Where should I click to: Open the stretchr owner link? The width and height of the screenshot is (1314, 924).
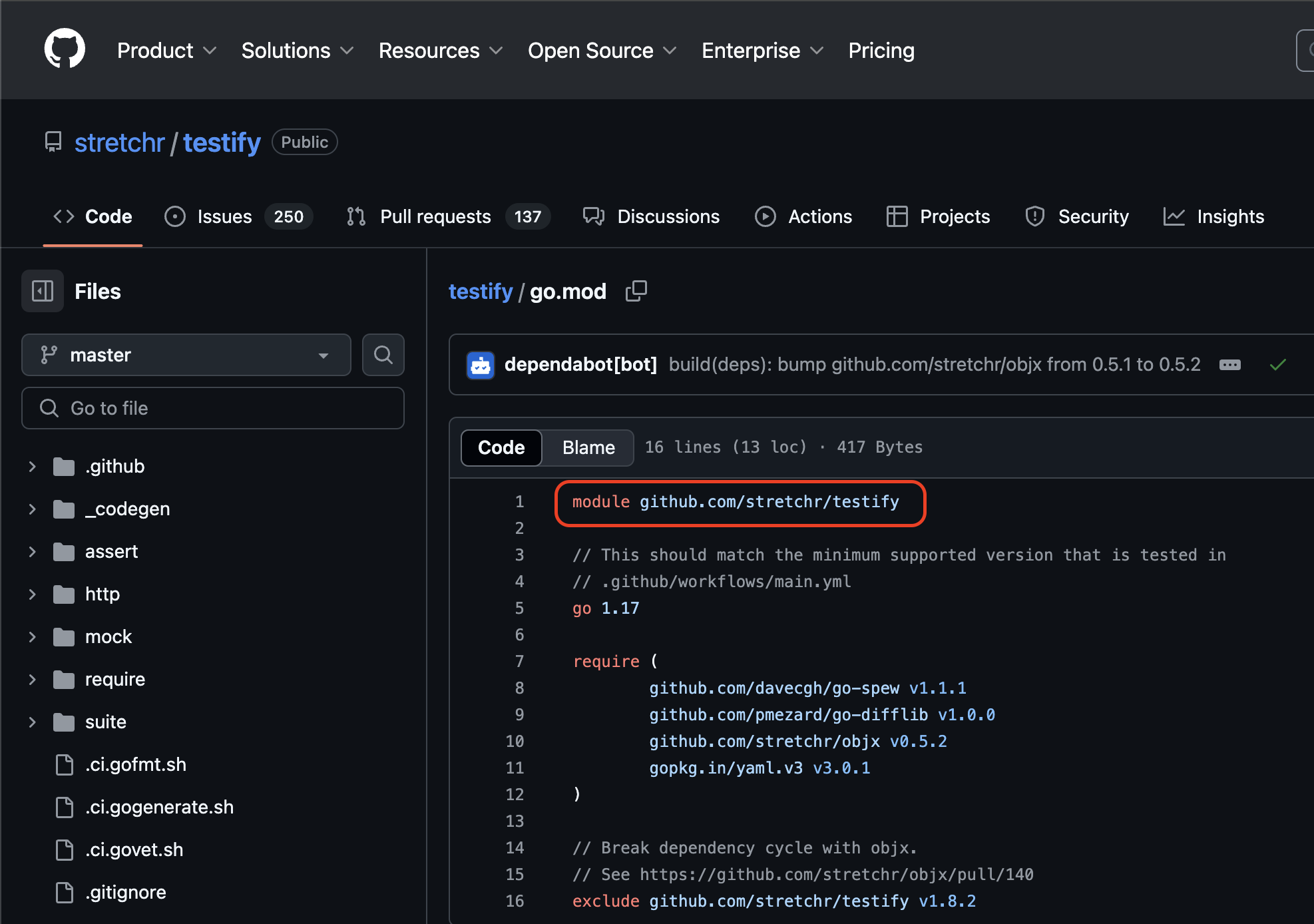click(120, 142)
